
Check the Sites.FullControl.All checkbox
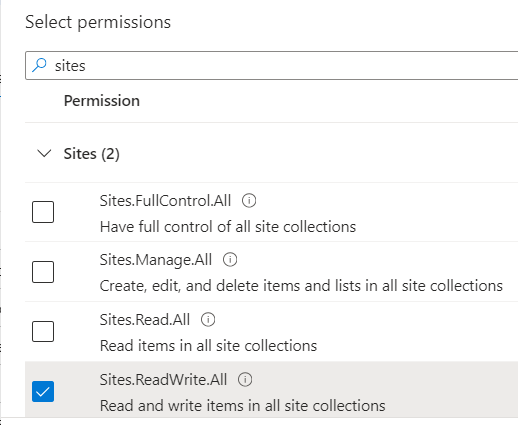click(x=43, y=212)
